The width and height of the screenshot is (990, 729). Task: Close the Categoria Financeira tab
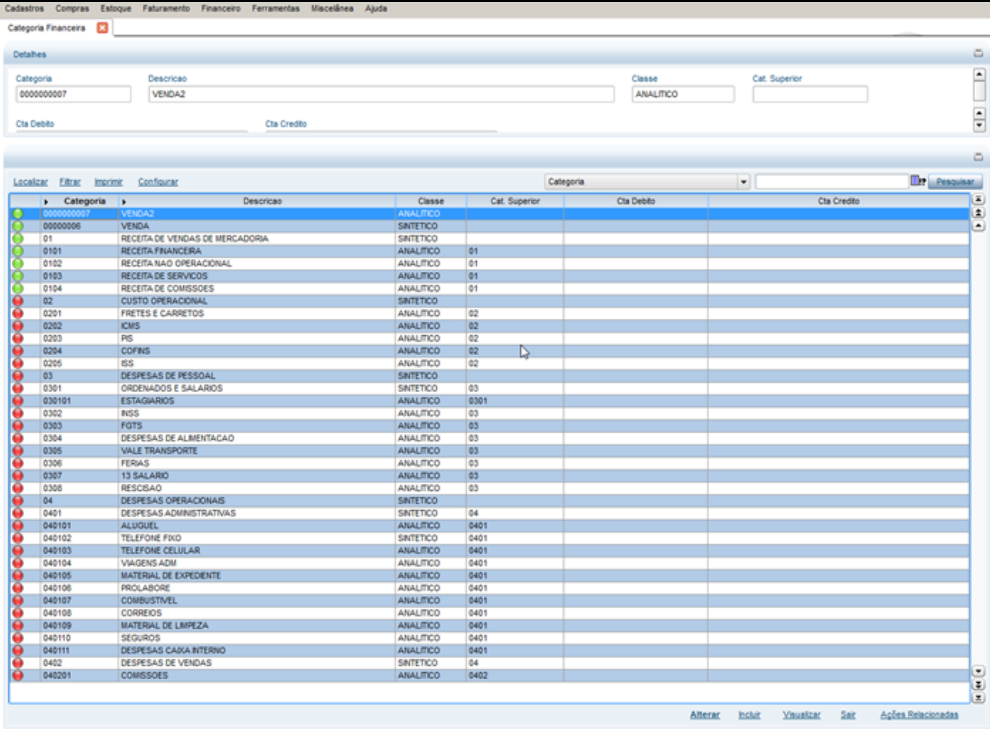102,28
